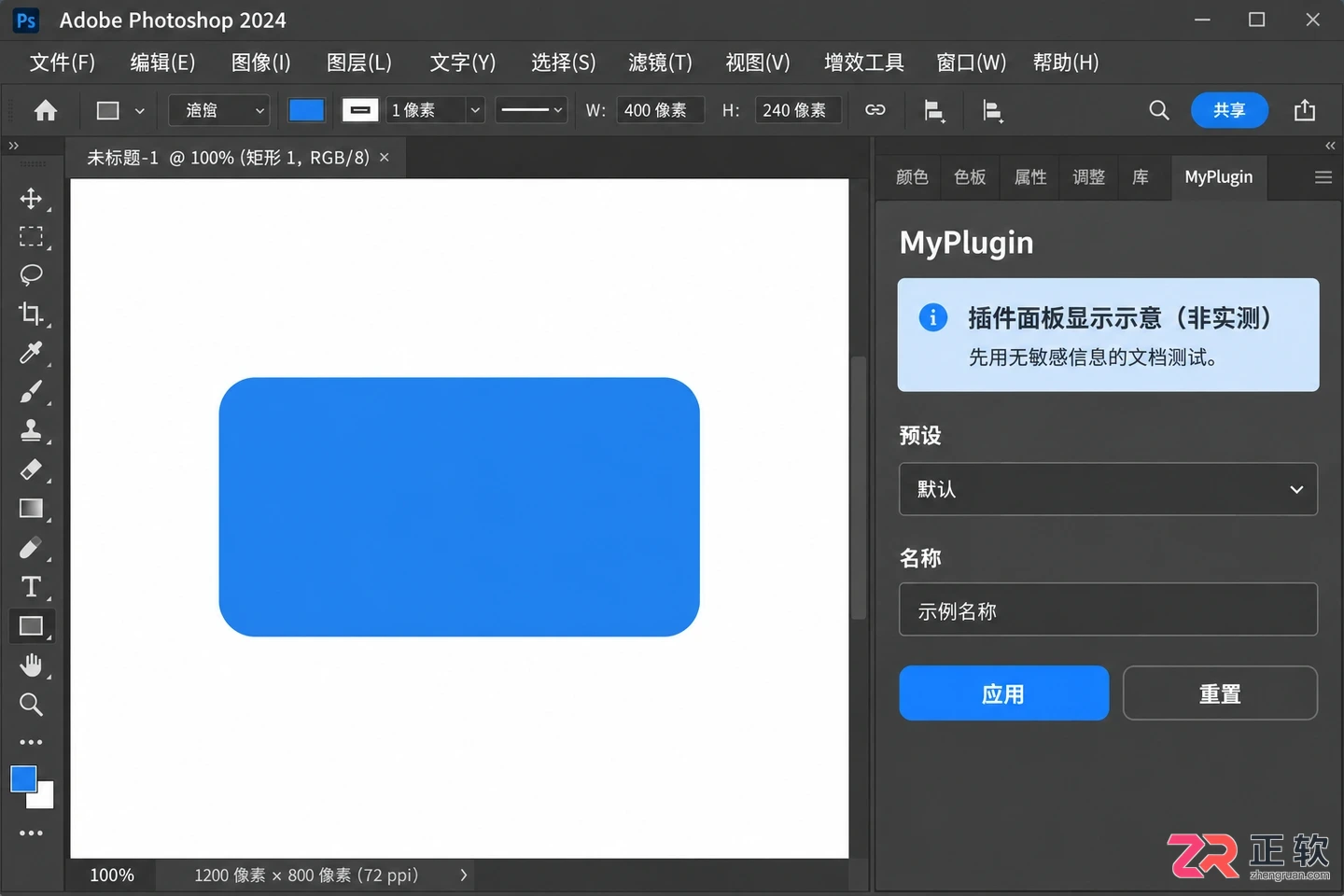Switch to the 属性 panel tab

pos(1030,177)
